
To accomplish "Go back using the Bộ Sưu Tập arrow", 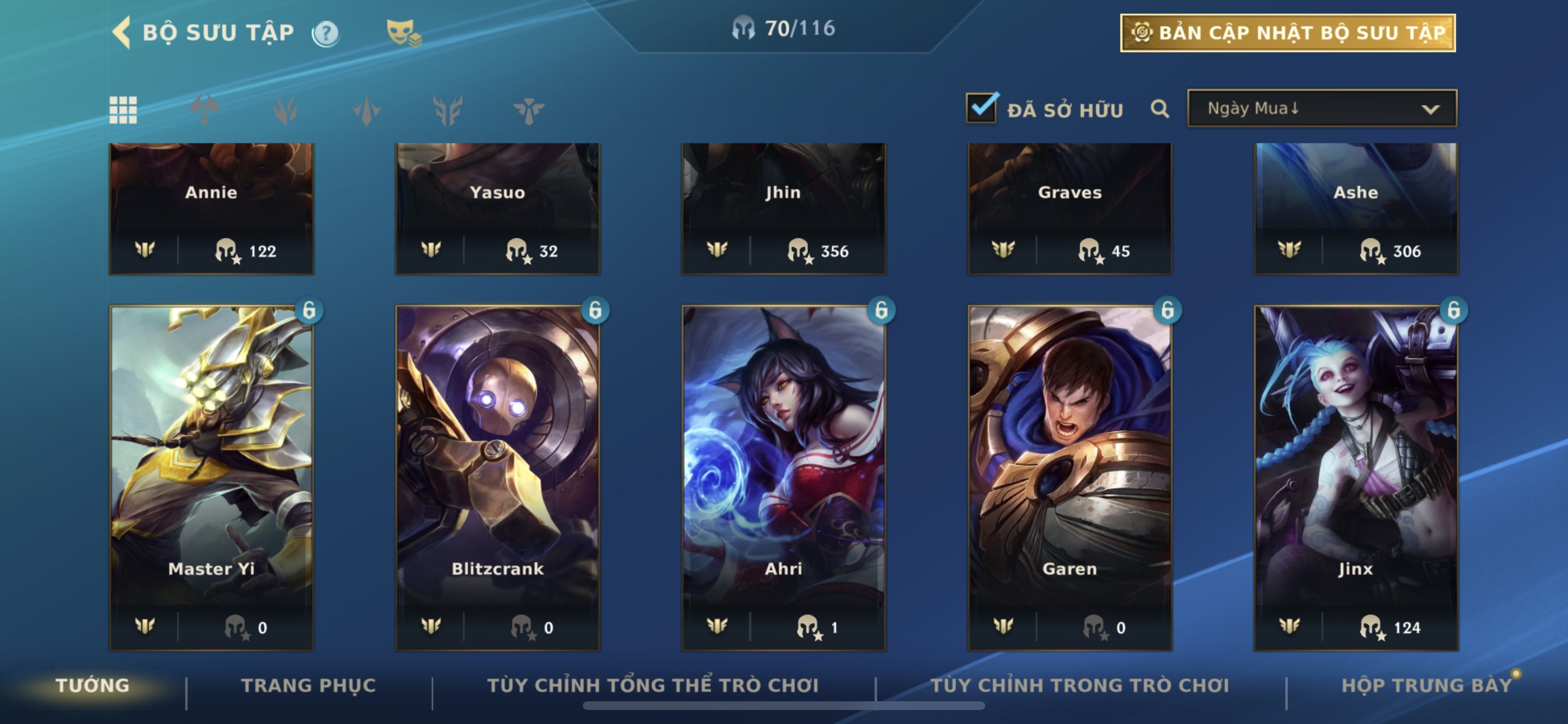I will [x=121, y=32].
